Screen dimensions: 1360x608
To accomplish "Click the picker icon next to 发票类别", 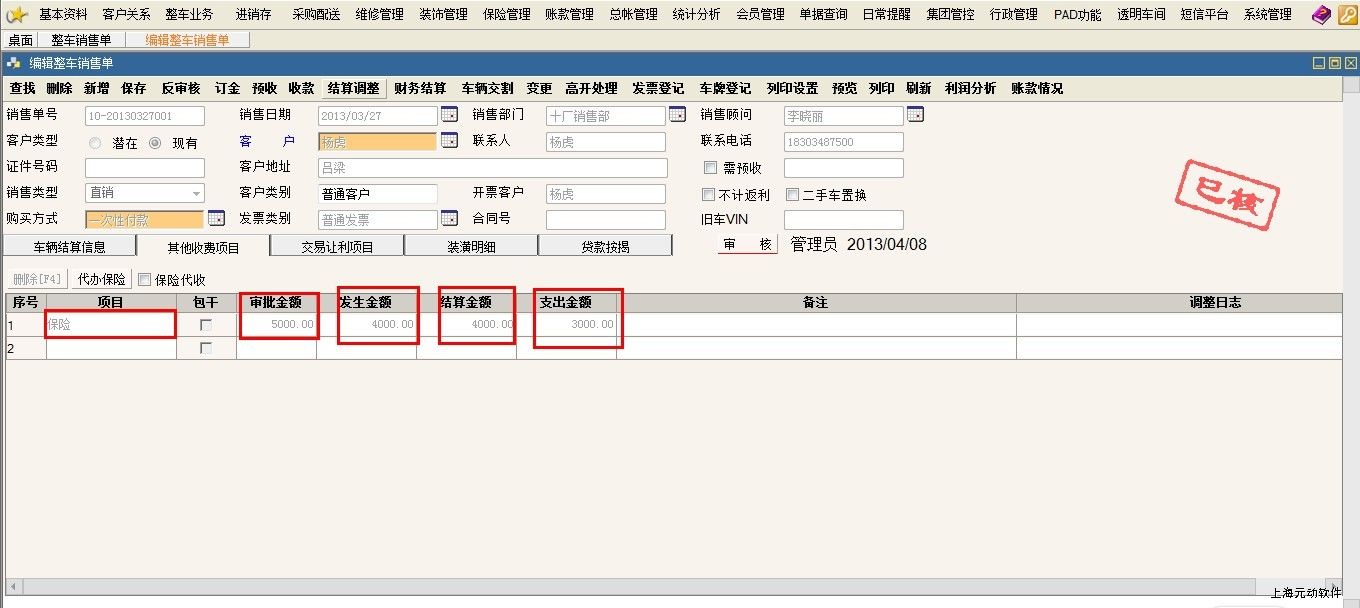I will click(x=449, y=219).
